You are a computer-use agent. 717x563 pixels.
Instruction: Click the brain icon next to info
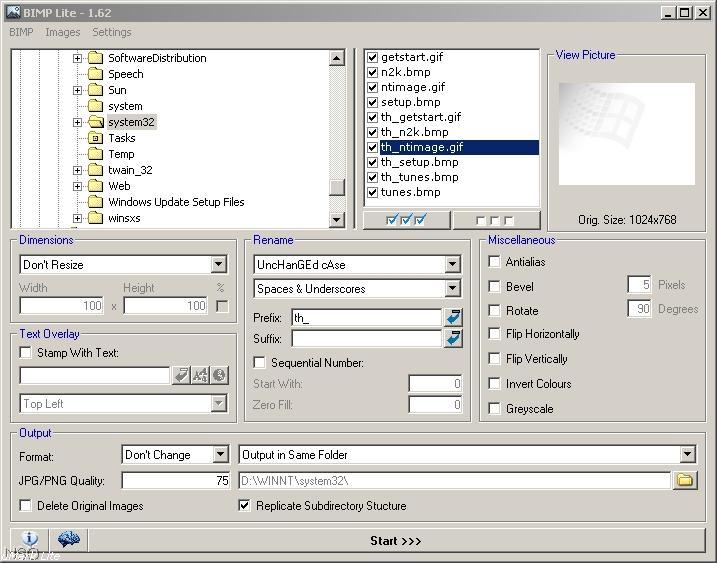click(x=68, y=540)
